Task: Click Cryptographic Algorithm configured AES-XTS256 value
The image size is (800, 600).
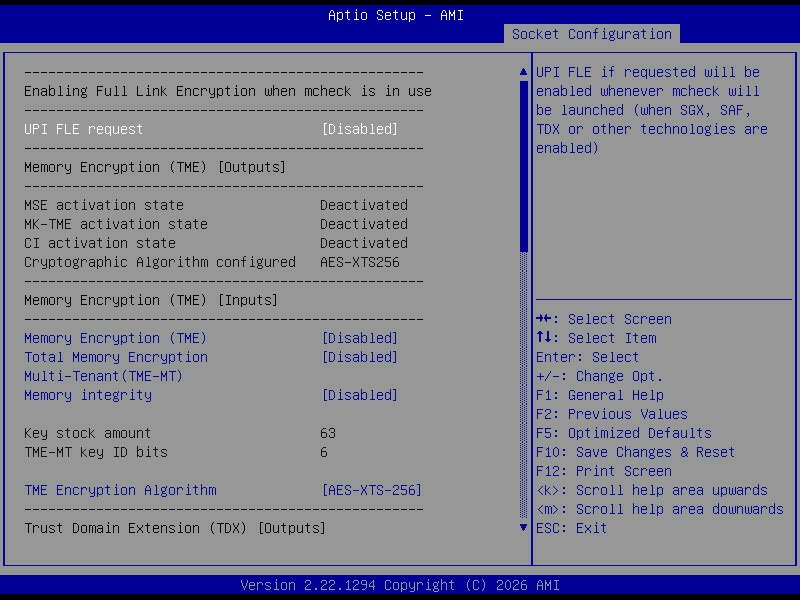Action: pyautogui.click(x=360, y=262)
